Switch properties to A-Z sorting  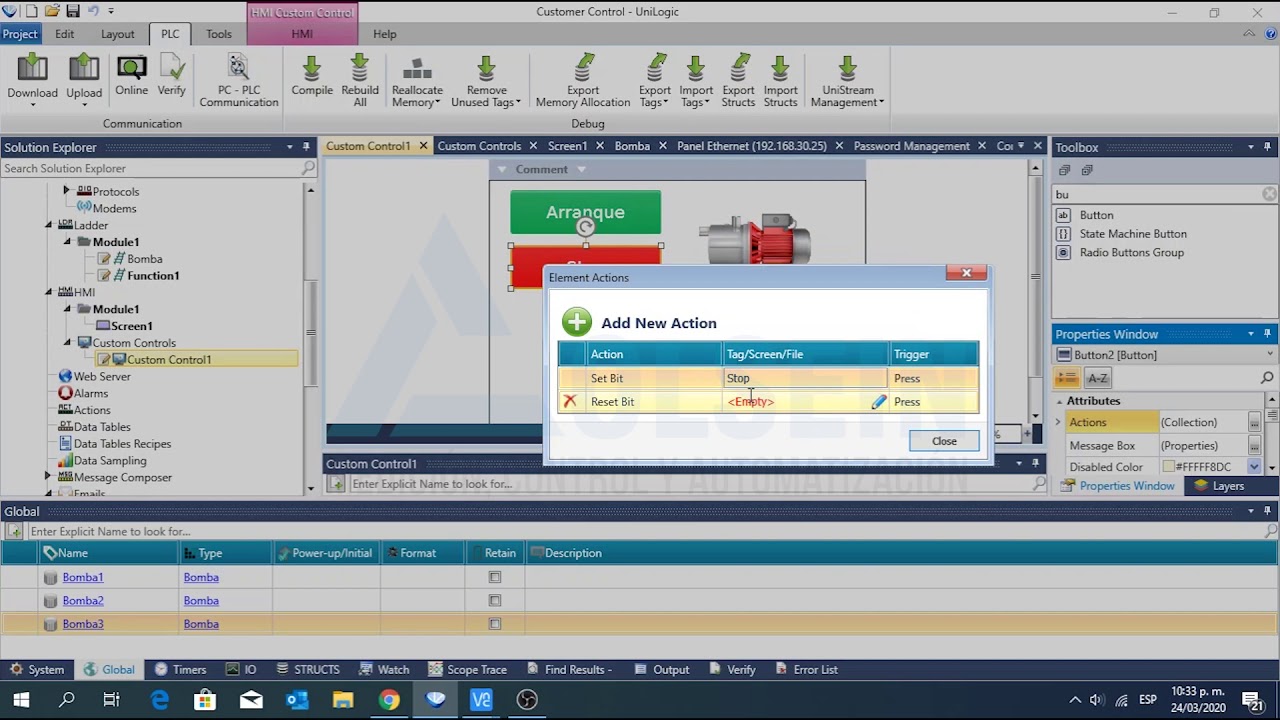click(x=1098, y=377)
